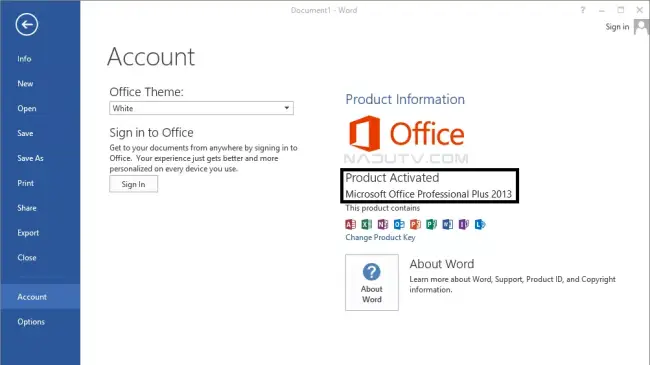
Task: Click the Excel icon in product contents
Action: point(366,224)
